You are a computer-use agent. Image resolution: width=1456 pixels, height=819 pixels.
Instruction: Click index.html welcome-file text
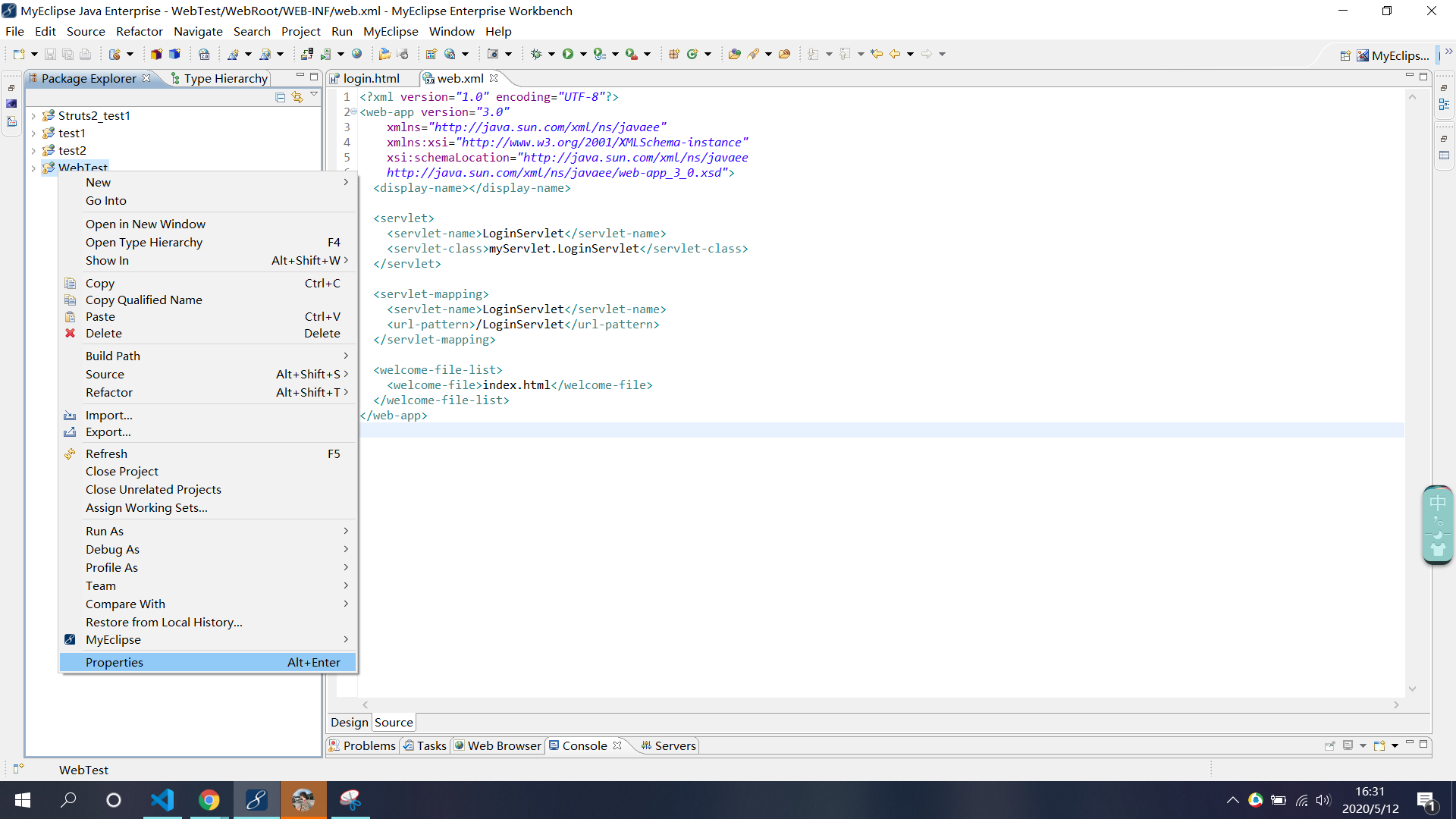[516, 385]
